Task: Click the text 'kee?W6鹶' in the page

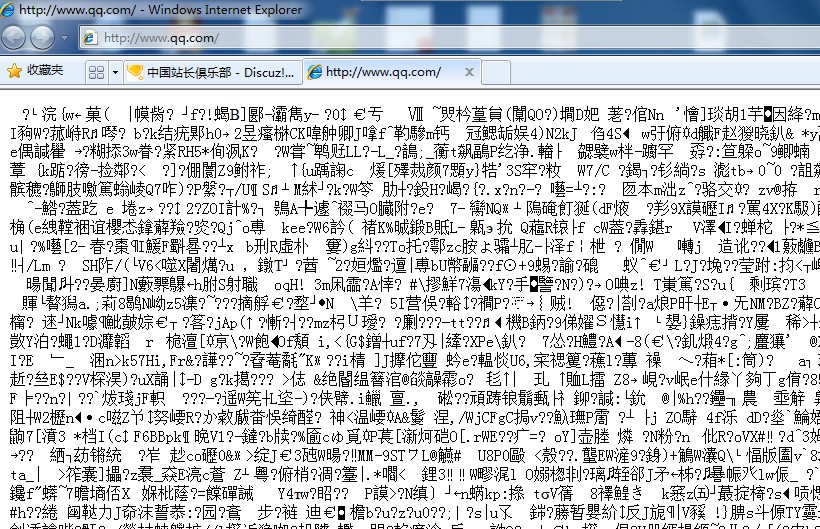Action: point(313,227)
